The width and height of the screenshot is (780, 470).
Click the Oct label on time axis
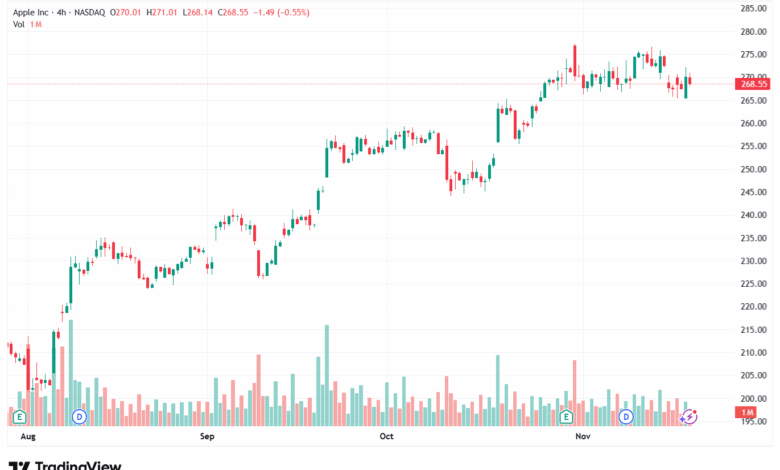click(387, 436)
